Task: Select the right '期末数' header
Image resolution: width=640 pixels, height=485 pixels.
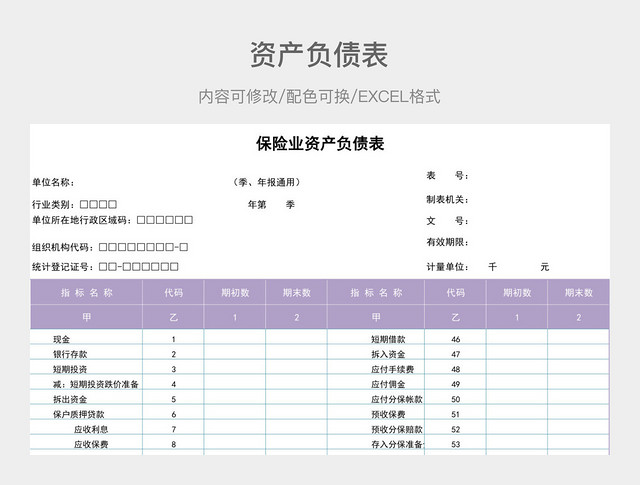Action: click(x=579, y=292)
